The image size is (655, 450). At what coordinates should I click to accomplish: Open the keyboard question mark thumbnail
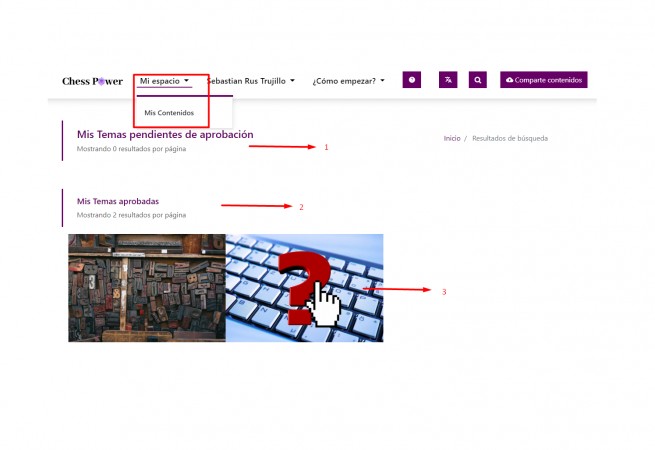[x=304, y=288]
